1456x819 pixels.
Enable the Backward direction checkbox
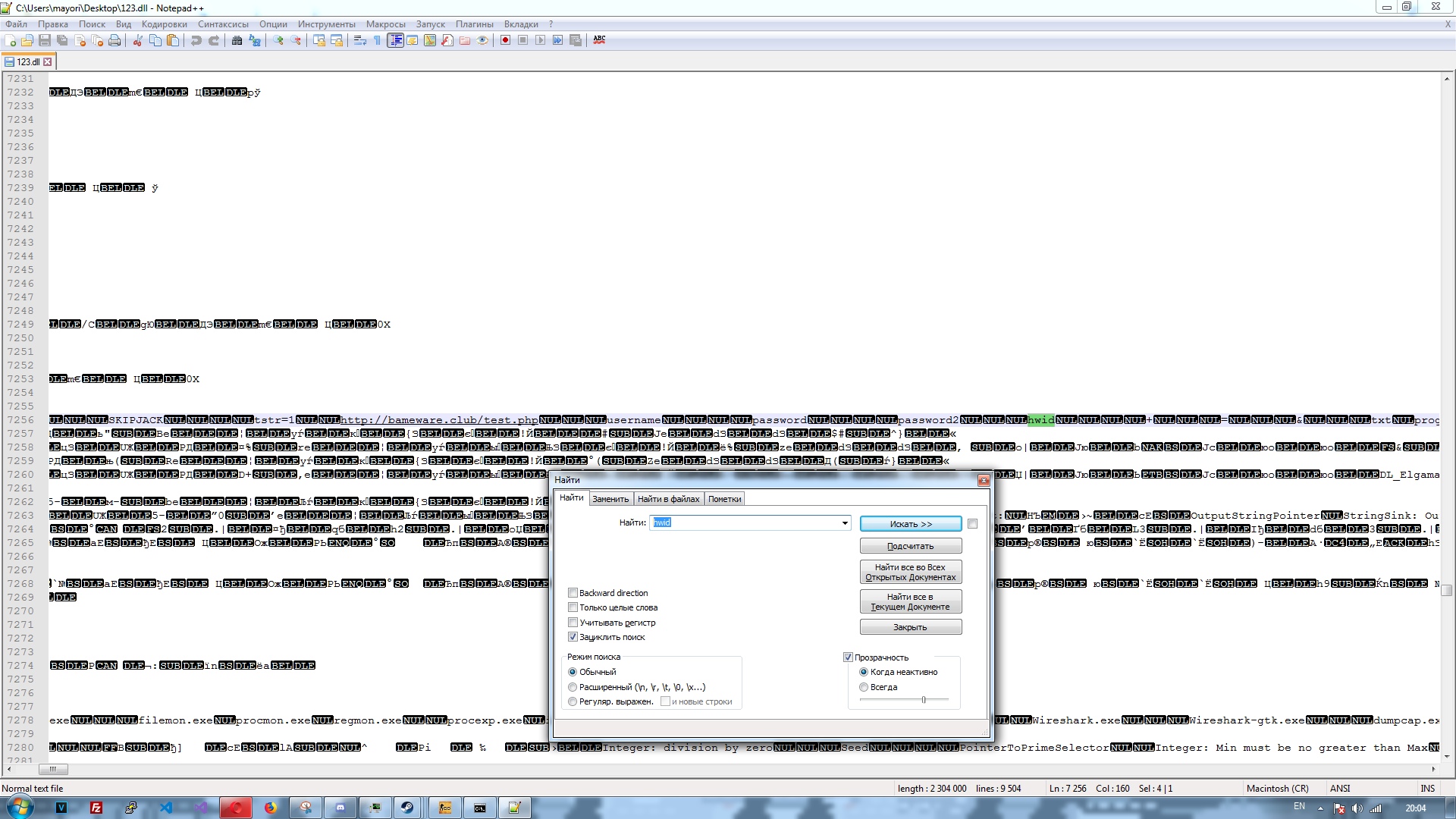point(573,593)
